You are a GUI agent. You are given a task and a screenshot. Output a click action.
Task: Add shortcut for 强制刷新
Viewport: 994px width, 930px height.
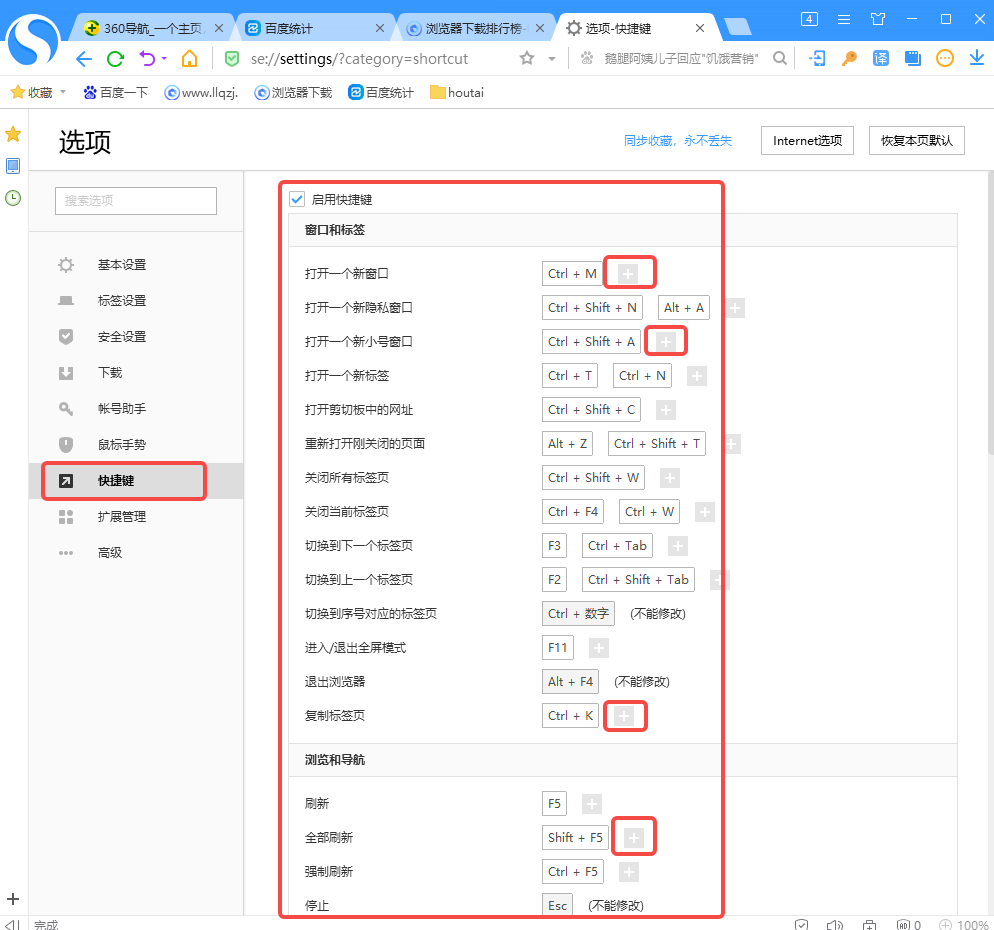coord(629,872)
